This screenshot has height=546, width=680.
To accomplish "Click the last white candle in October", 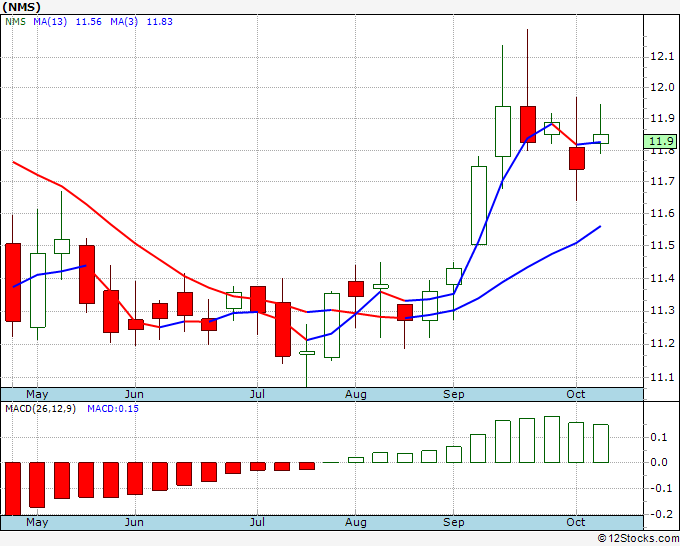I will pyautogui.click(x=601, y=139).
